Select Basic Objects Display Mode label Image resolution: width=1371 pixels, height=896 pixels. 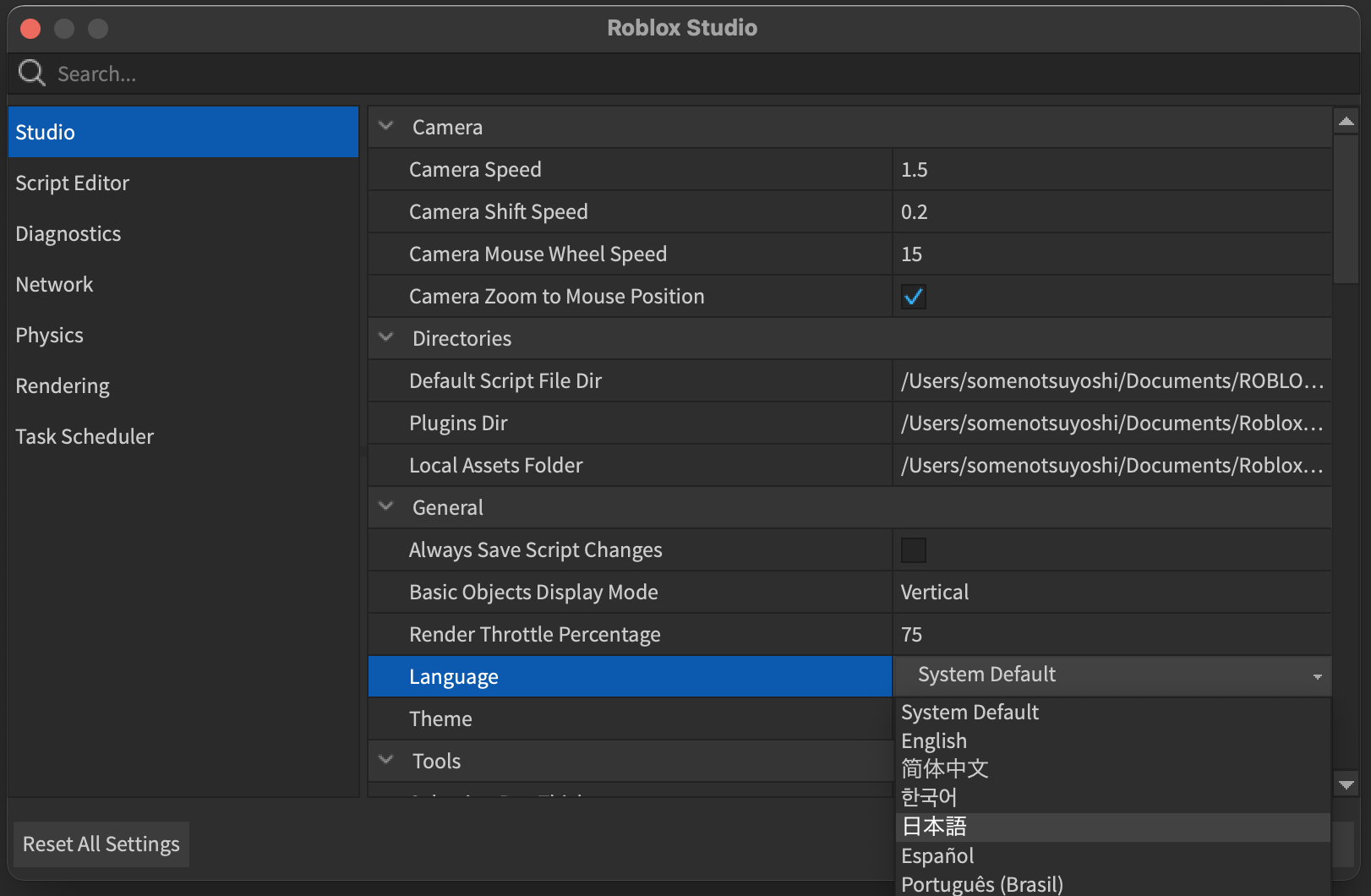coord(533,593)
